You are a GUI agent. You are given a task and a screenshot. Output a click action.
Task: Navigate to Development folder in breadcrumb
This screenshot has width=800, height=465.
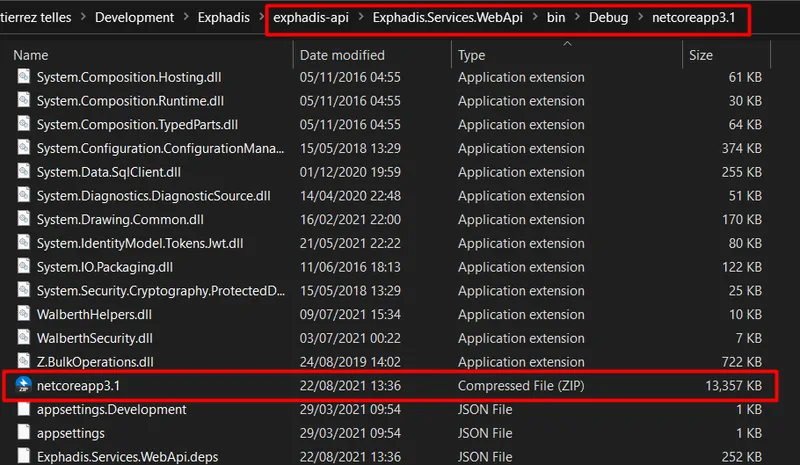coord(135,17)
